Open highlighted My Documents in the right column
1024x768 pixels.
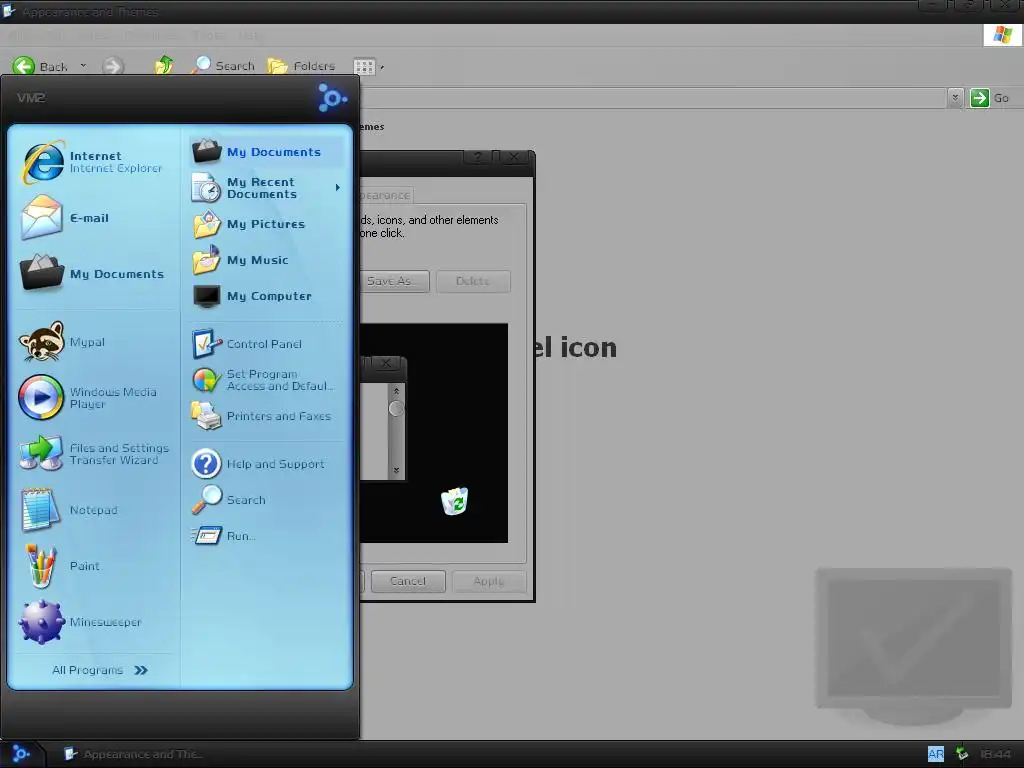click(266, 152)
